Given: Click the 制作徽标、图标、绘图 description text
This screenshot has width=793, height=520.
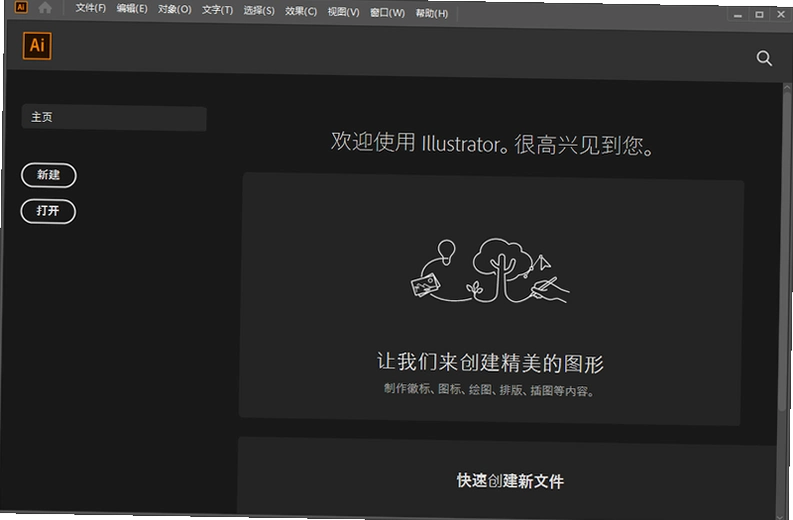Looking at the screenshot, I should pyautogui.click(x=489, y=389).
